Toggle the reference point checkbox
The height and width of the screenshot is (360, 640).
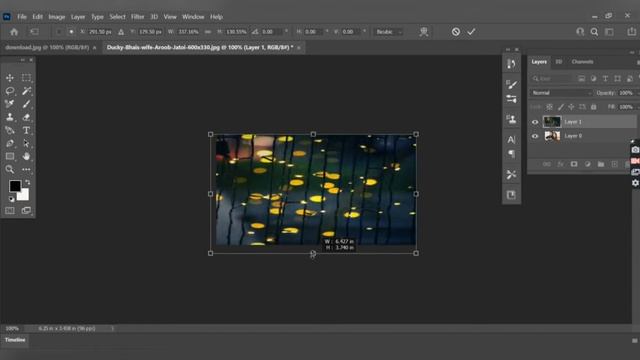[59, 32]
